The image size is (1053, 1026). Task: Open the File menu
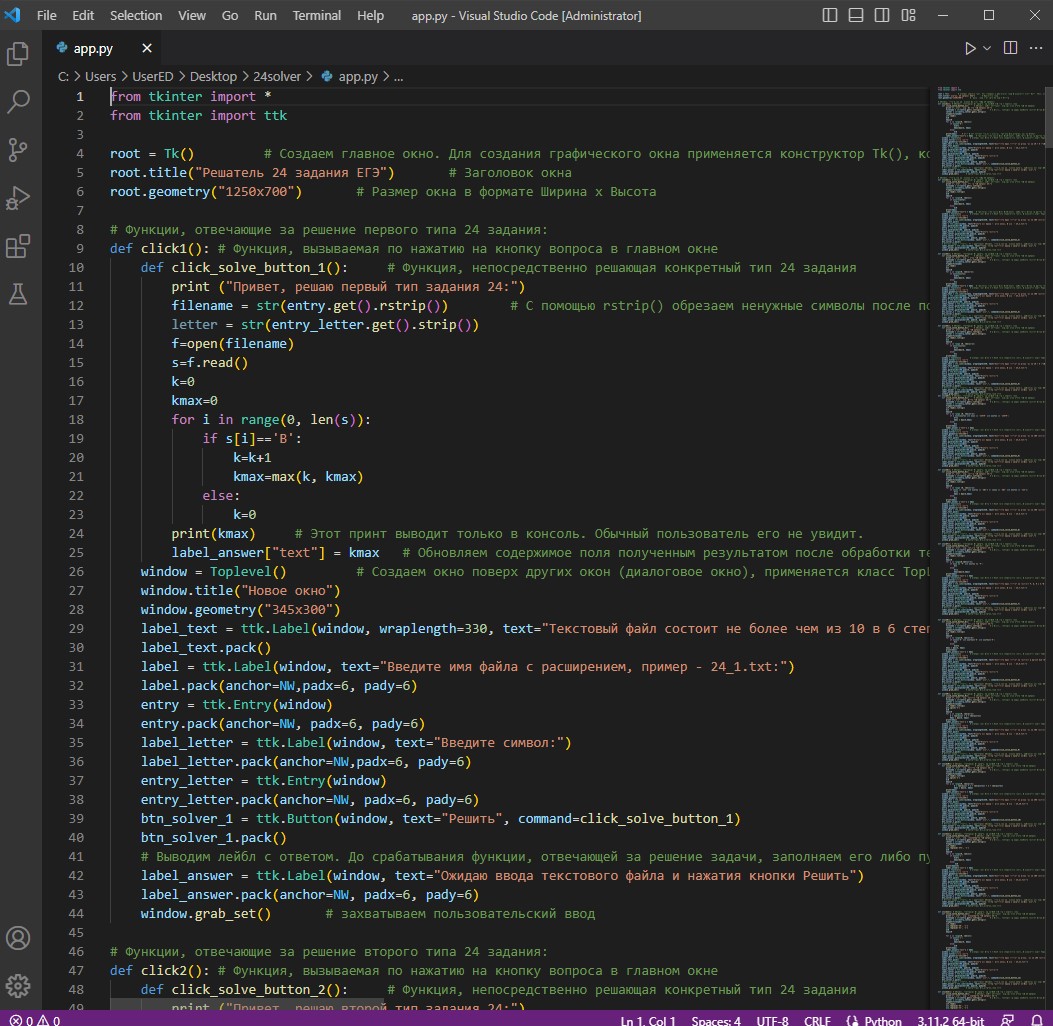[46, 15]
